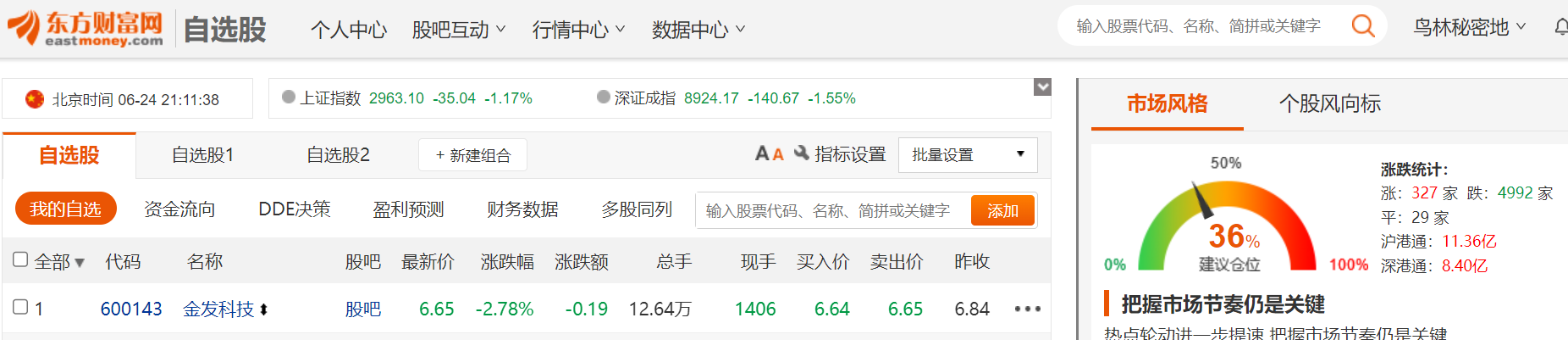
Task: Focus the add-stock code input field
Action: click(833, 210)
